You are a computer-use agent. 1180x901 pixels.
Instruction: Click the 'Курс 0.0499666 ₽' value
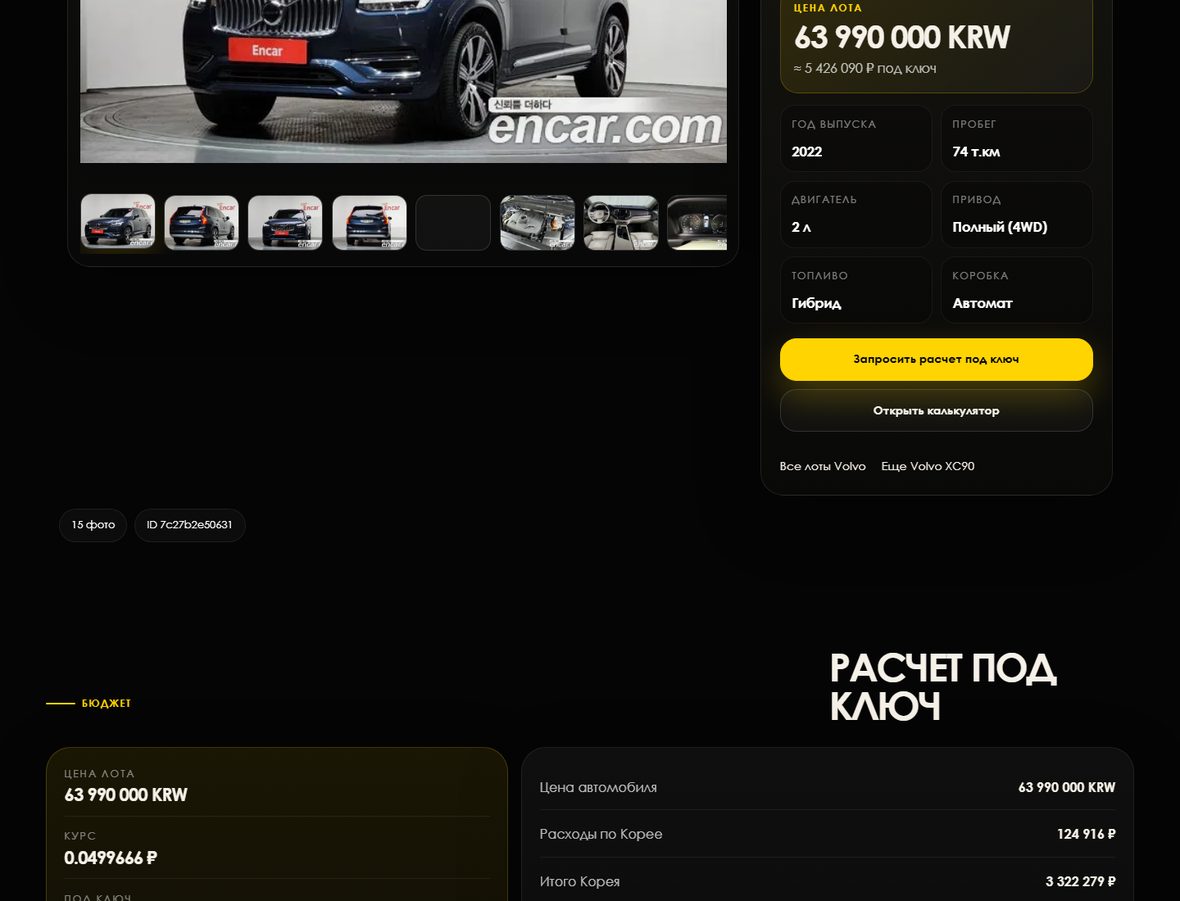[x=111, y=858]
